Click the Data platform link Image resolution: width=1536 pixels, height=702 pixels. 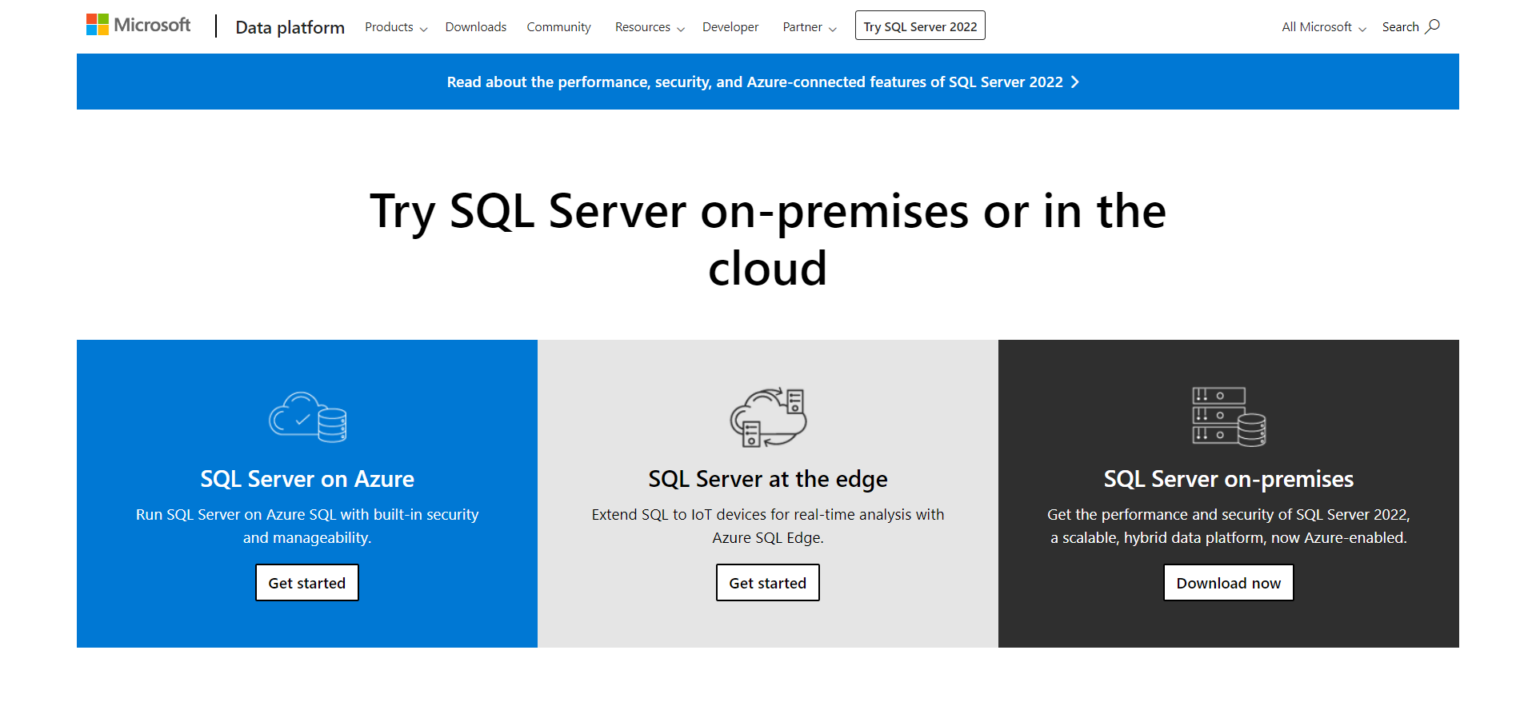(x=290, y=27)
